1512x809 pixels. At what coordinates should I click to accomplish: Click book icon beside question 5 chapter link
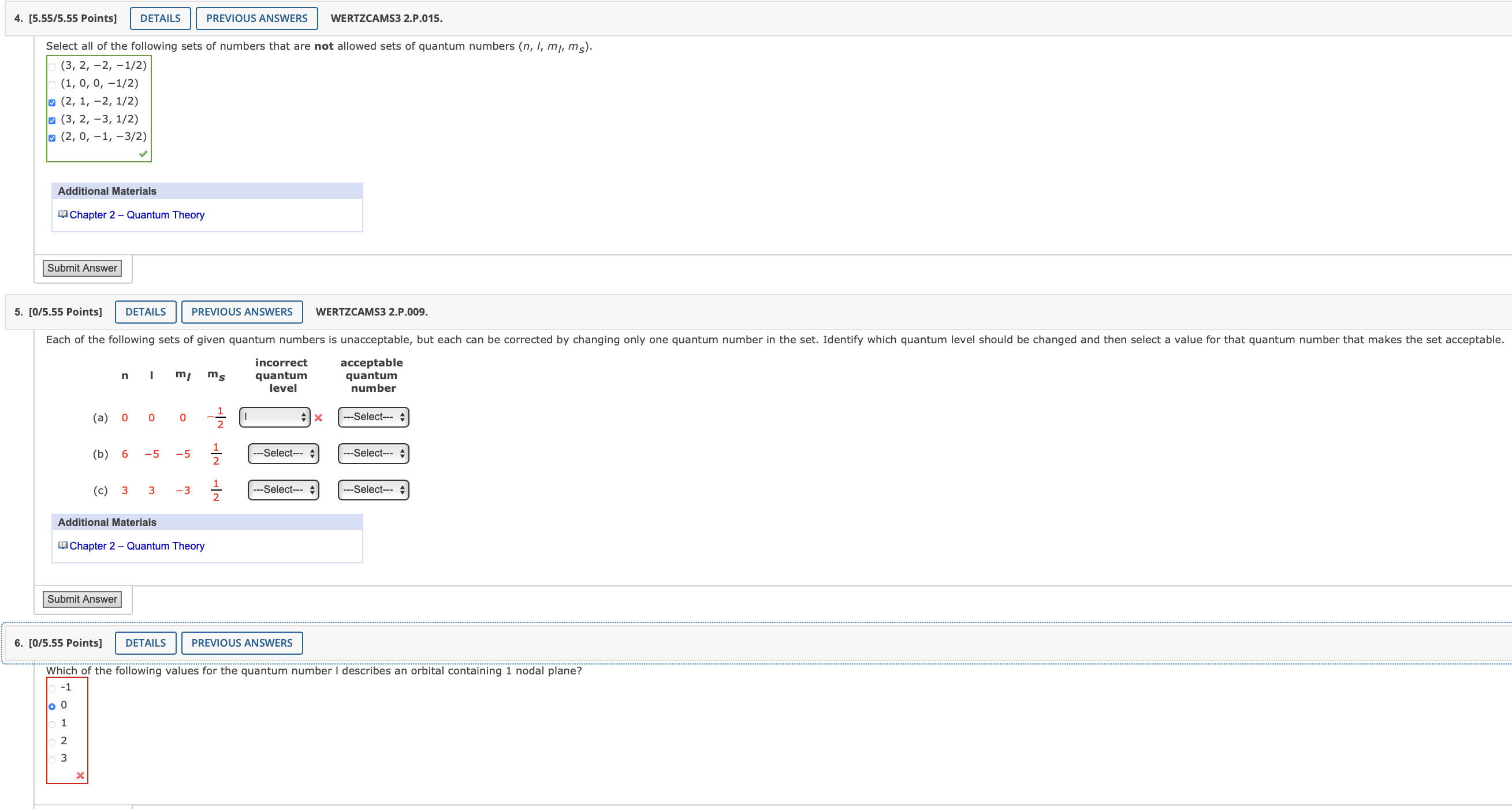pyautogui.click(x=63, y=545)
